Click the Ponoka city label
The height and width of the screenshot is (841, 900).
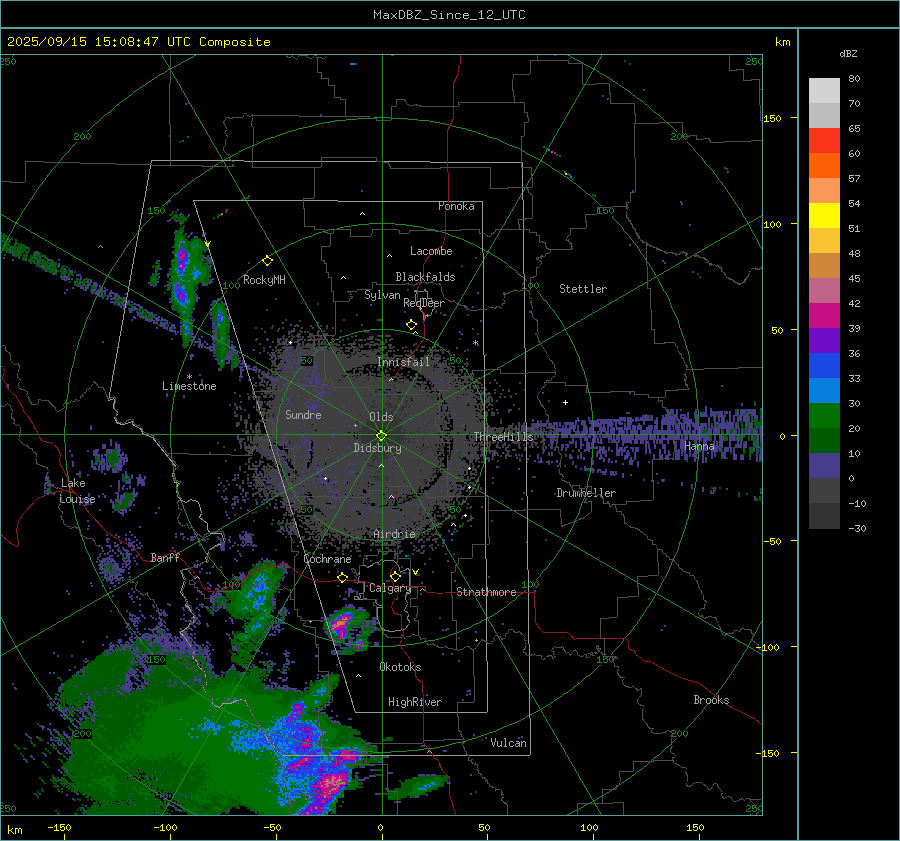[x=456, y=206]
